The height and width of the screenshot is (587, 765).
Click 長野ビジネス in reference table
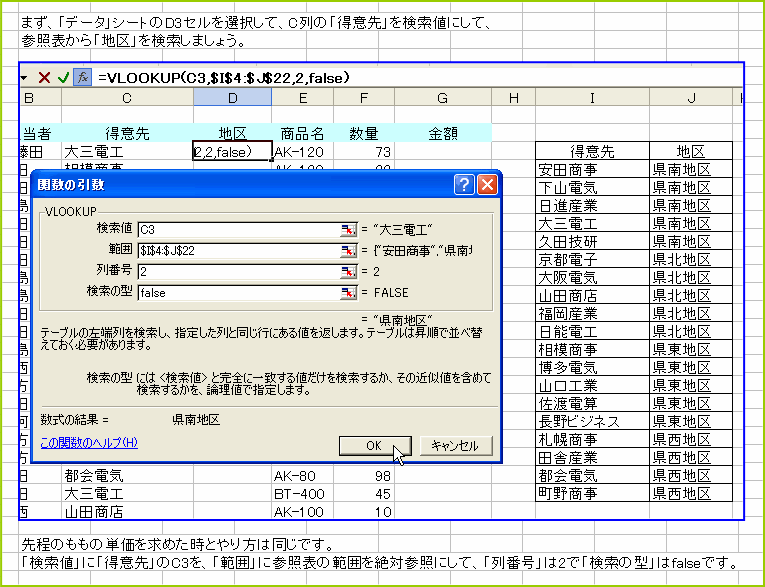point(592,421)
